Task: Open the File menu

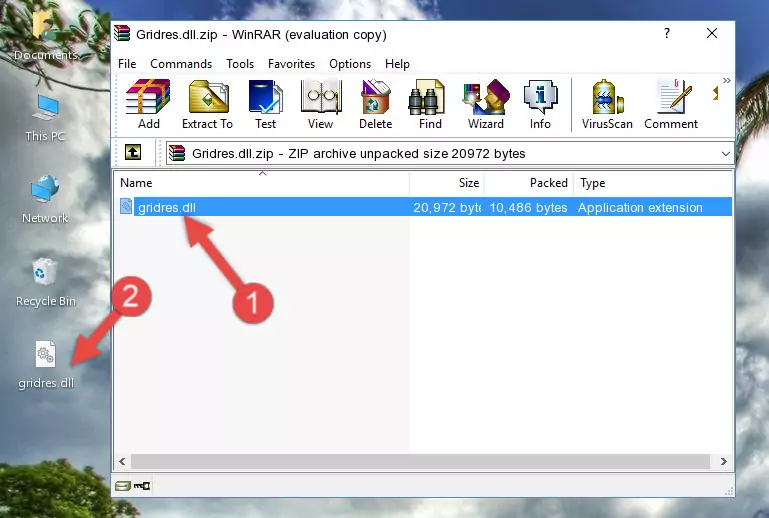Action: (x=127, y=64)
